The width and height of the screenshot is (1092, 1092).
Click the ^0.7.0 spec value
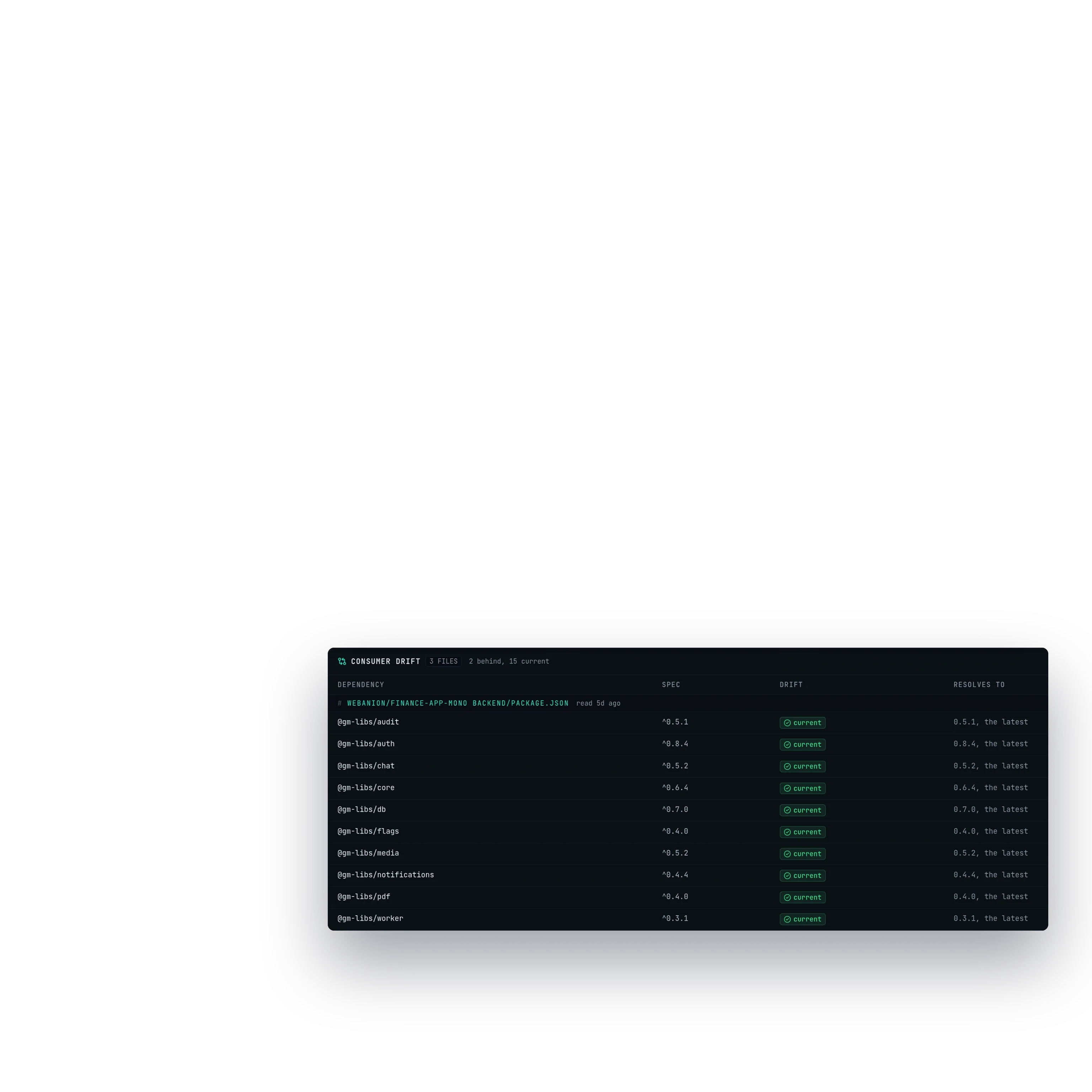coord(675,809)
